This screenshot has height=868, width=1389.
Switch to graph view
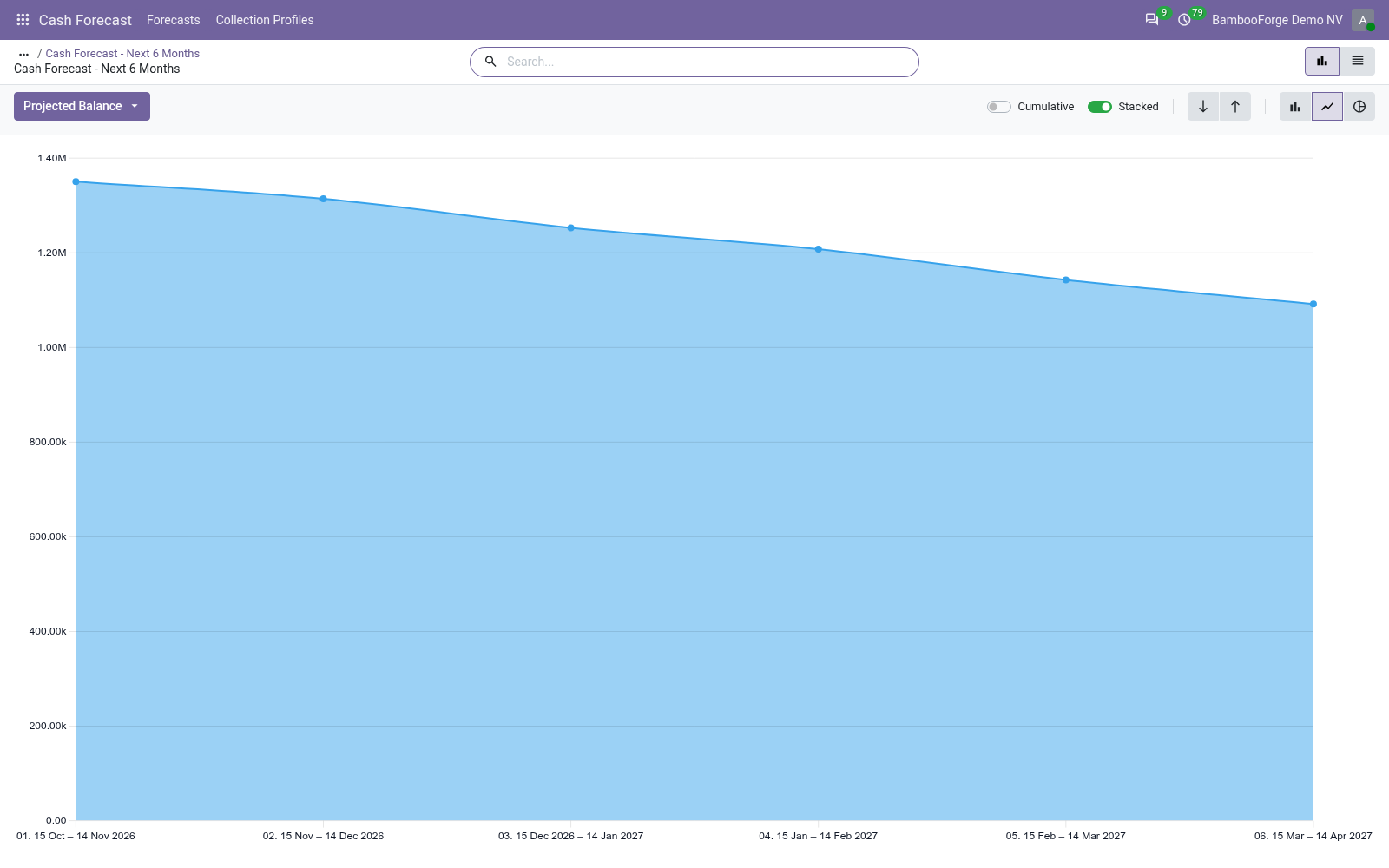(x=1322, y=62)
